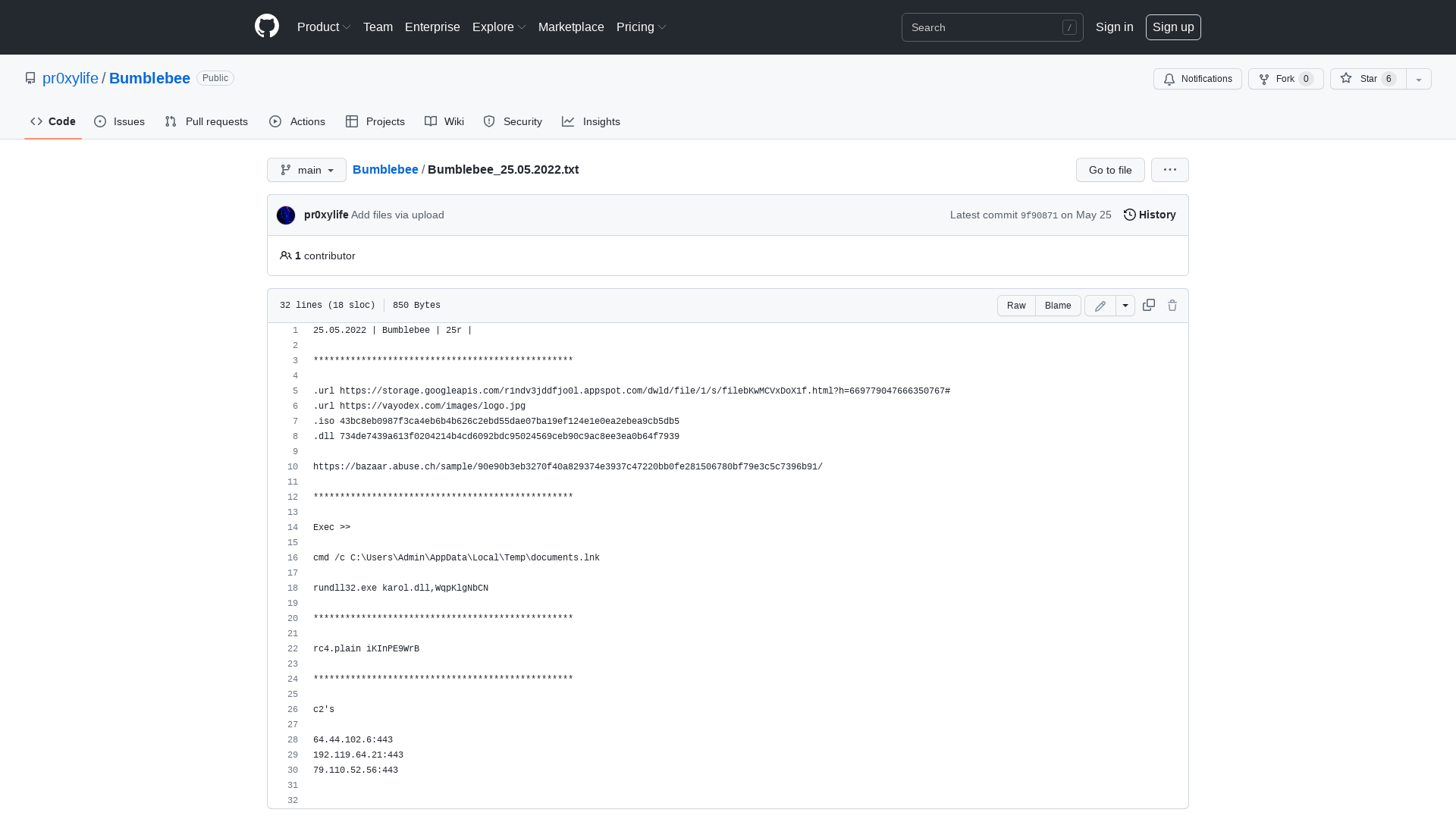This screenshot has width=1456, height=819.
Task: Open more file options ellipsis button
Action: [x=1170, y=170]
